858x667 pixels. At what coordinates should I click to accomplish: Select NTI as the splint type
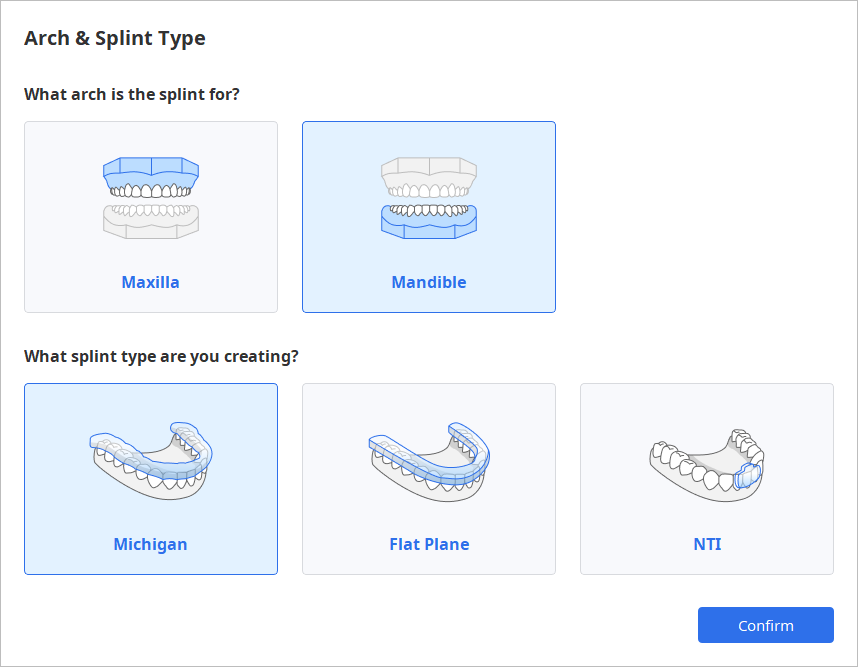(x=706, y=478)
